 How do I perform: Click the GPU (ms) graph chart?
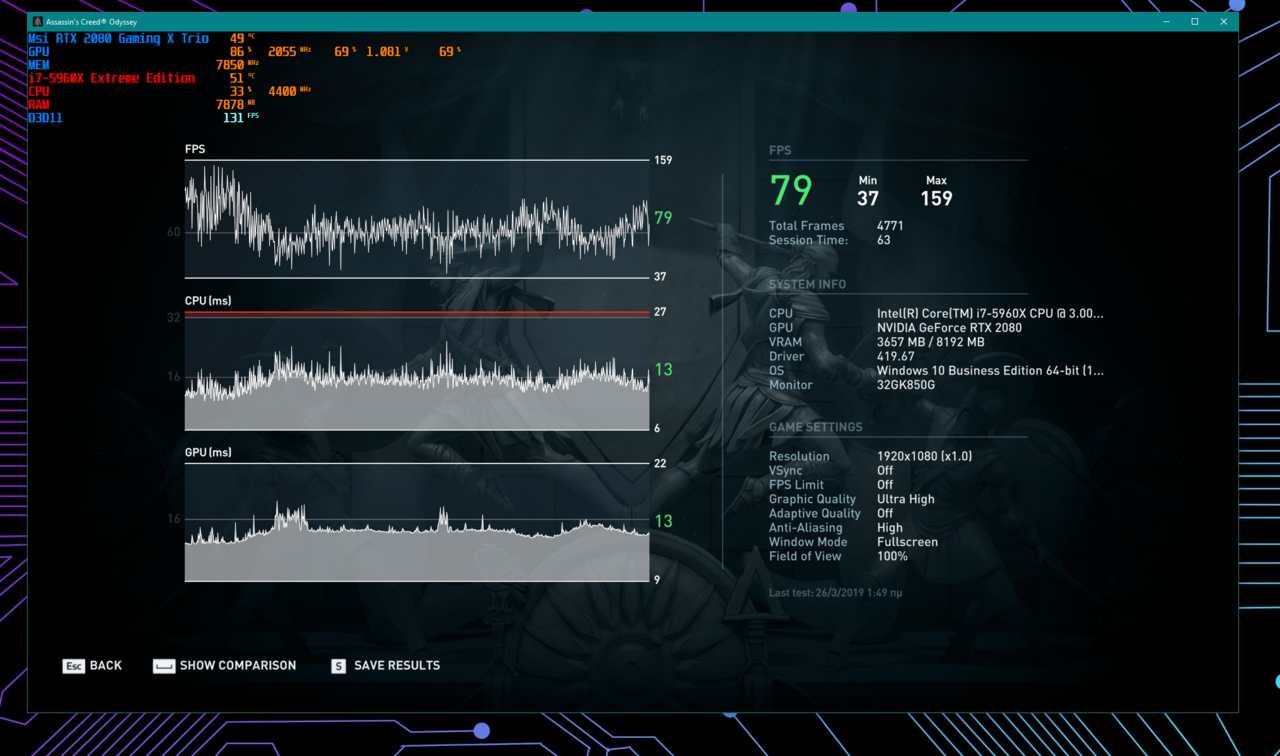pos(417,522)
